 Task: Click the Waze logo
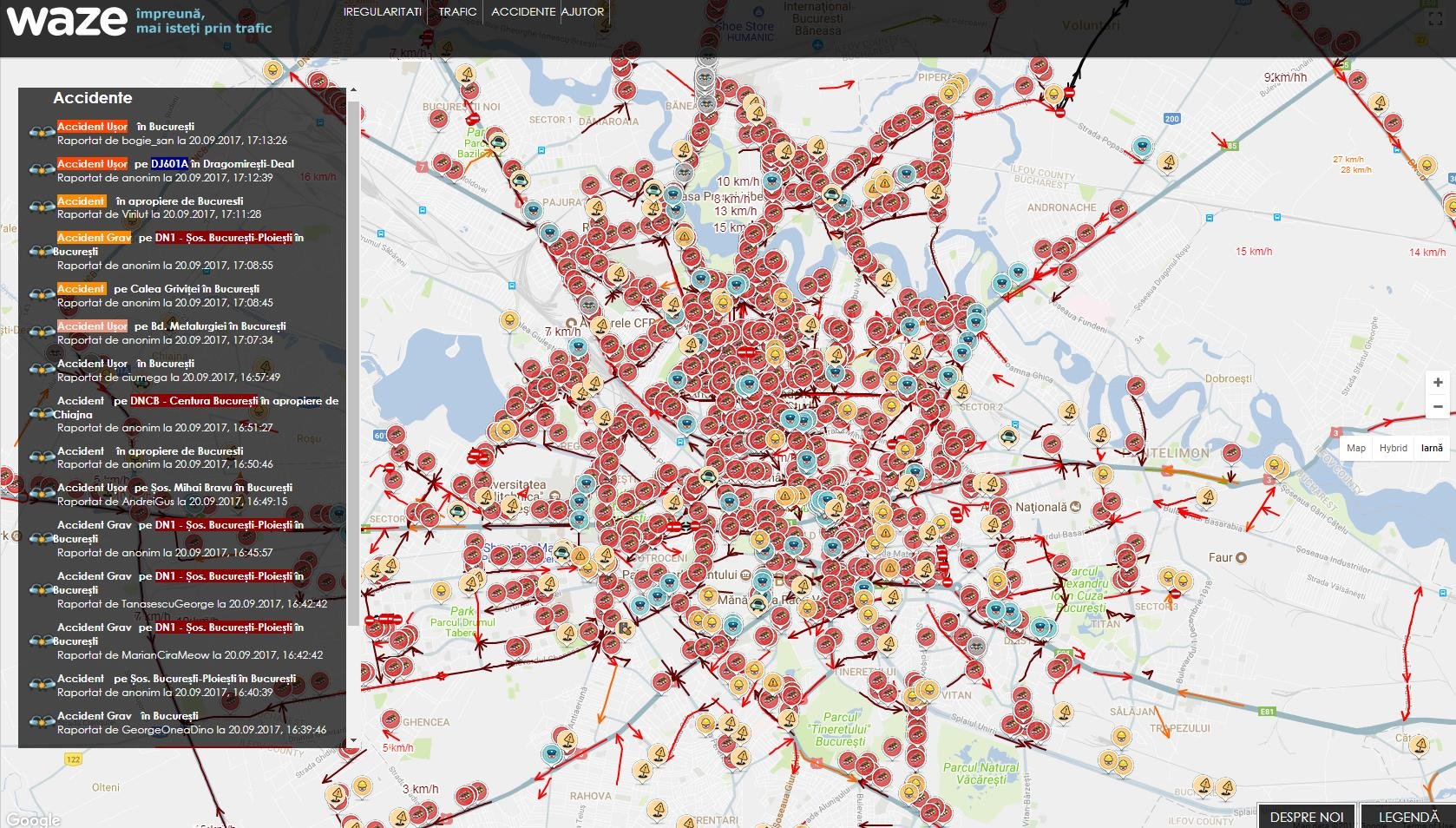[x=67, y=21]
